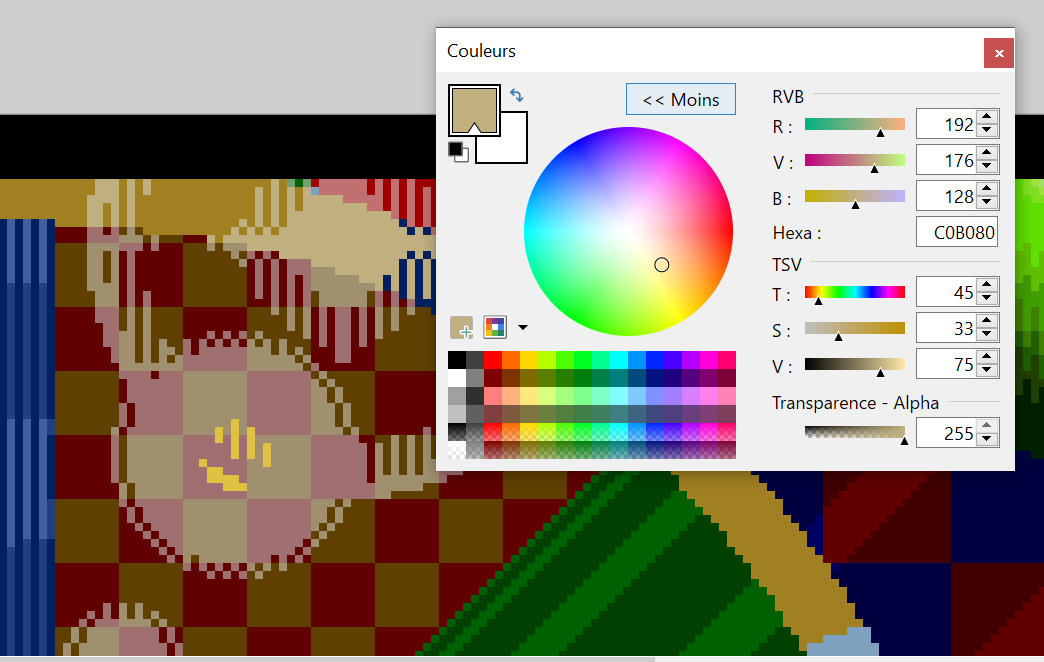The width and height of the screenshot is (1044, 662).
Task: Pick the cyan swatch in top row
Action: (619, 360)
